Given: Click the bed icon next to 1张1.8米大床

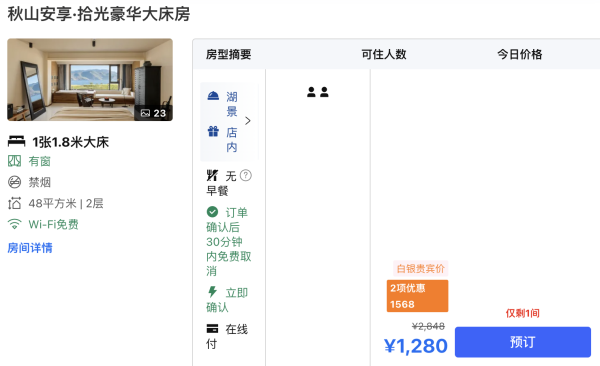Looking at the screenshot, I should 16,142.
